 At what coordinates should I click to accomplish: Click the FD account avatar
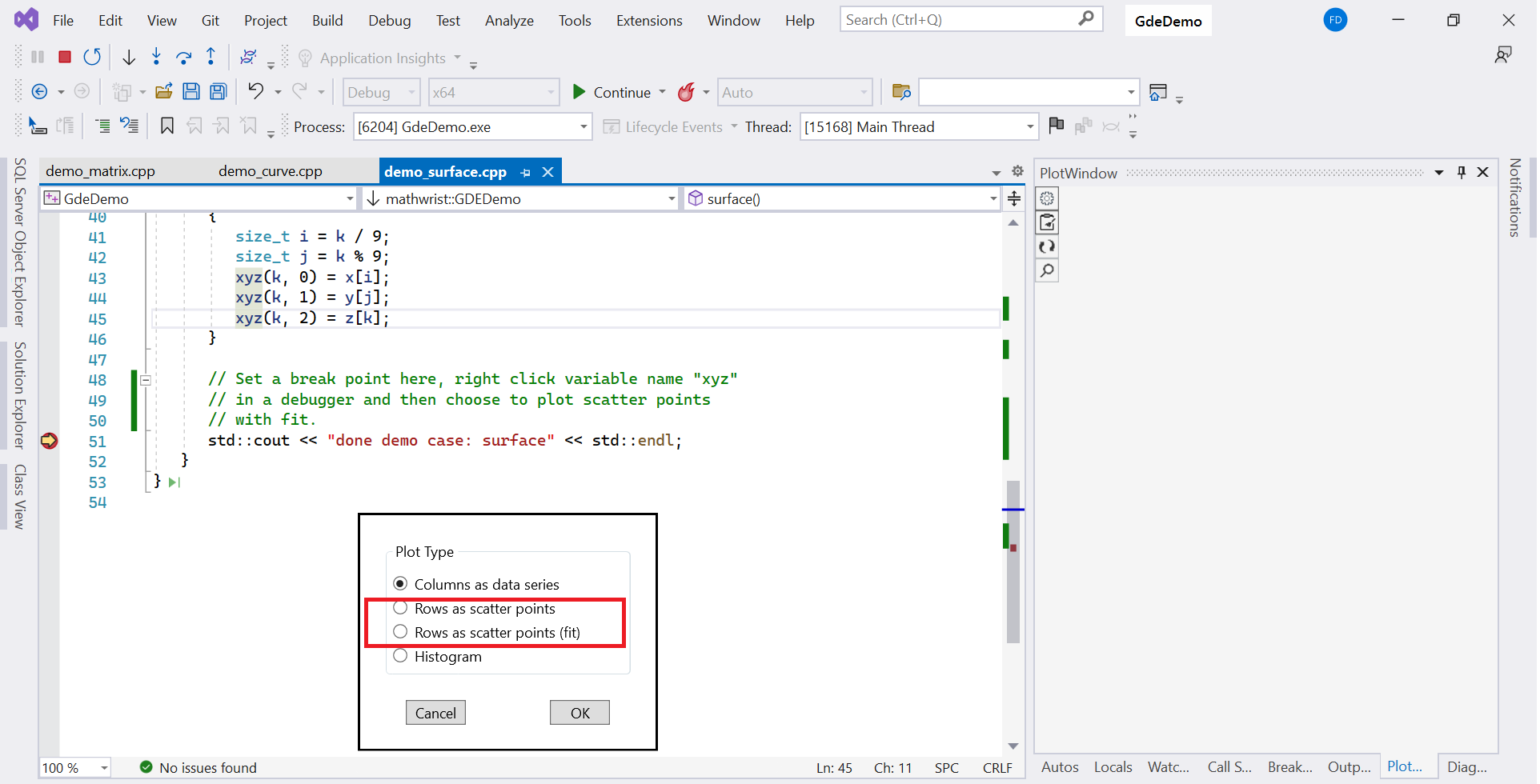tap(1335, 20)
